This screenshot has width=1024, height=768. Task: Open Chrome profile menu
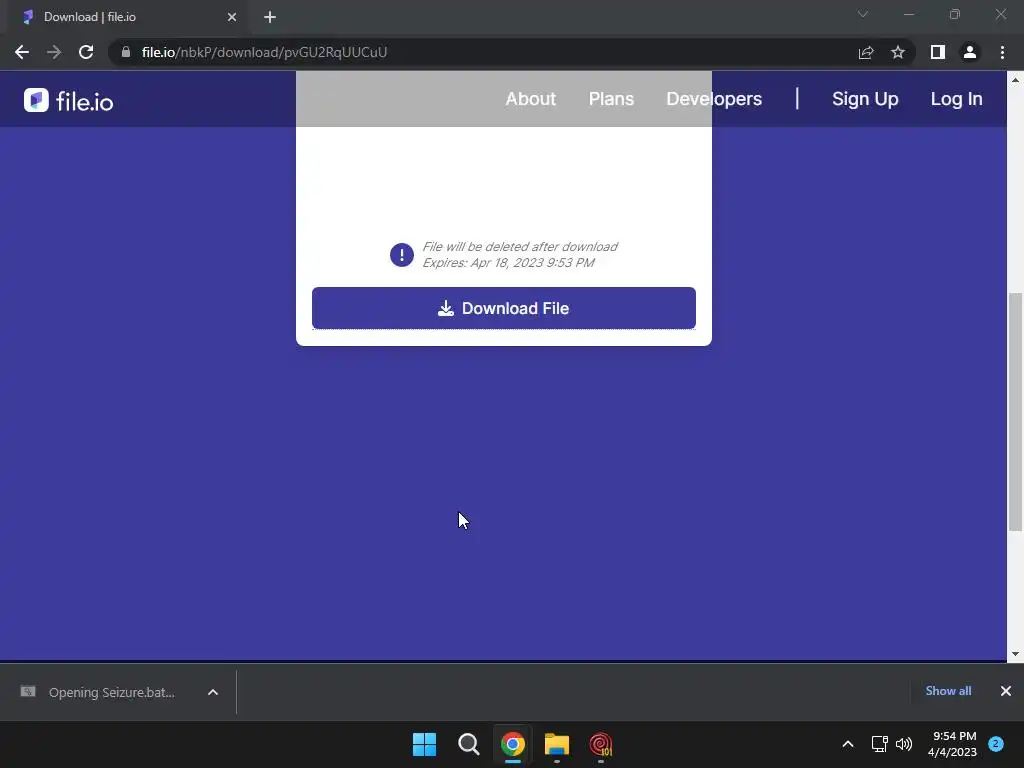coord(970,52)
